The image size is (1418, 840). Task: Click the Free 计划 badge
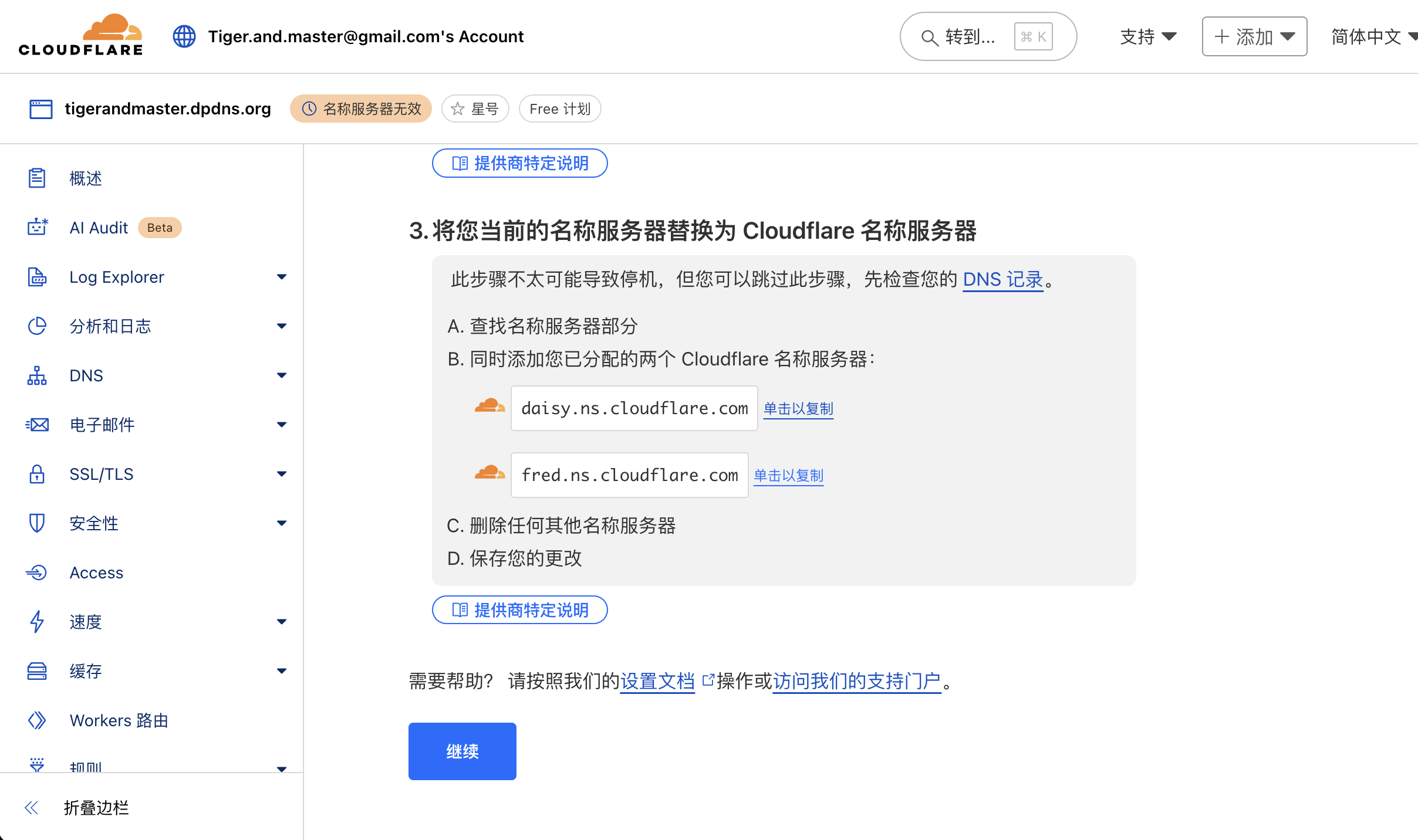[x=560, y=109]
